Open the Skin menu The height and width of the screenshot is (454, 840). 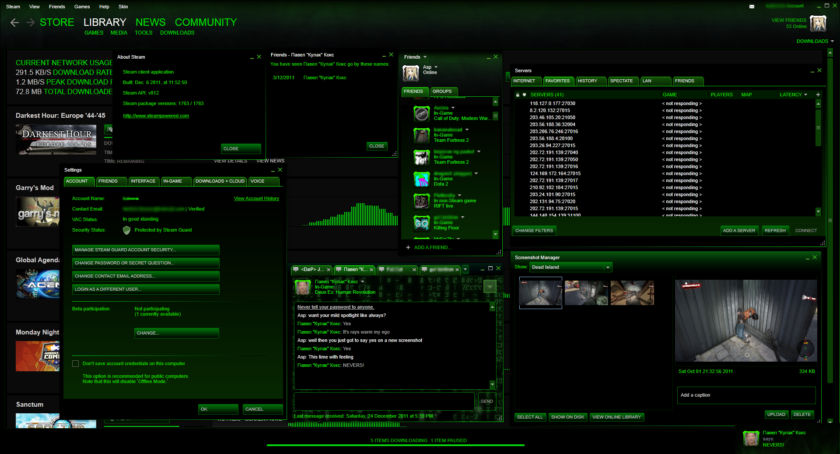click(123, 6)
